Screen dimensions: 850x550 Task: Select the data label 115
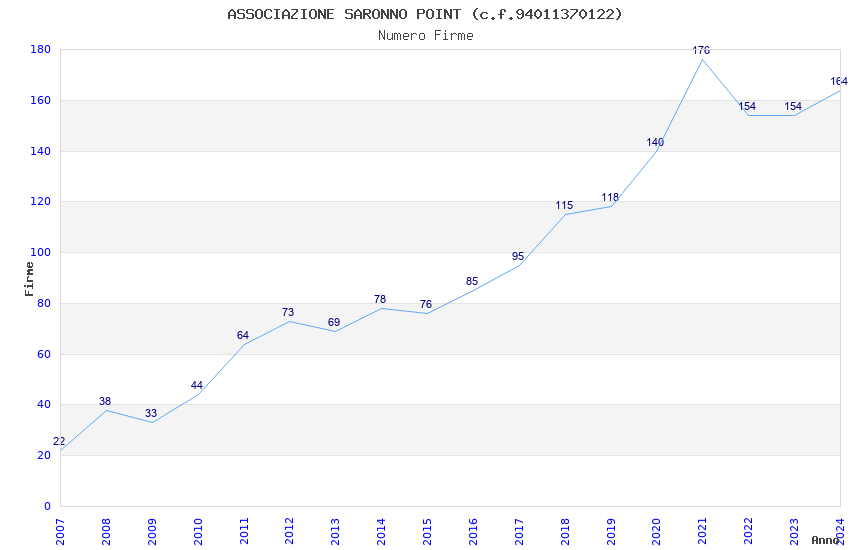pos(564,206)
